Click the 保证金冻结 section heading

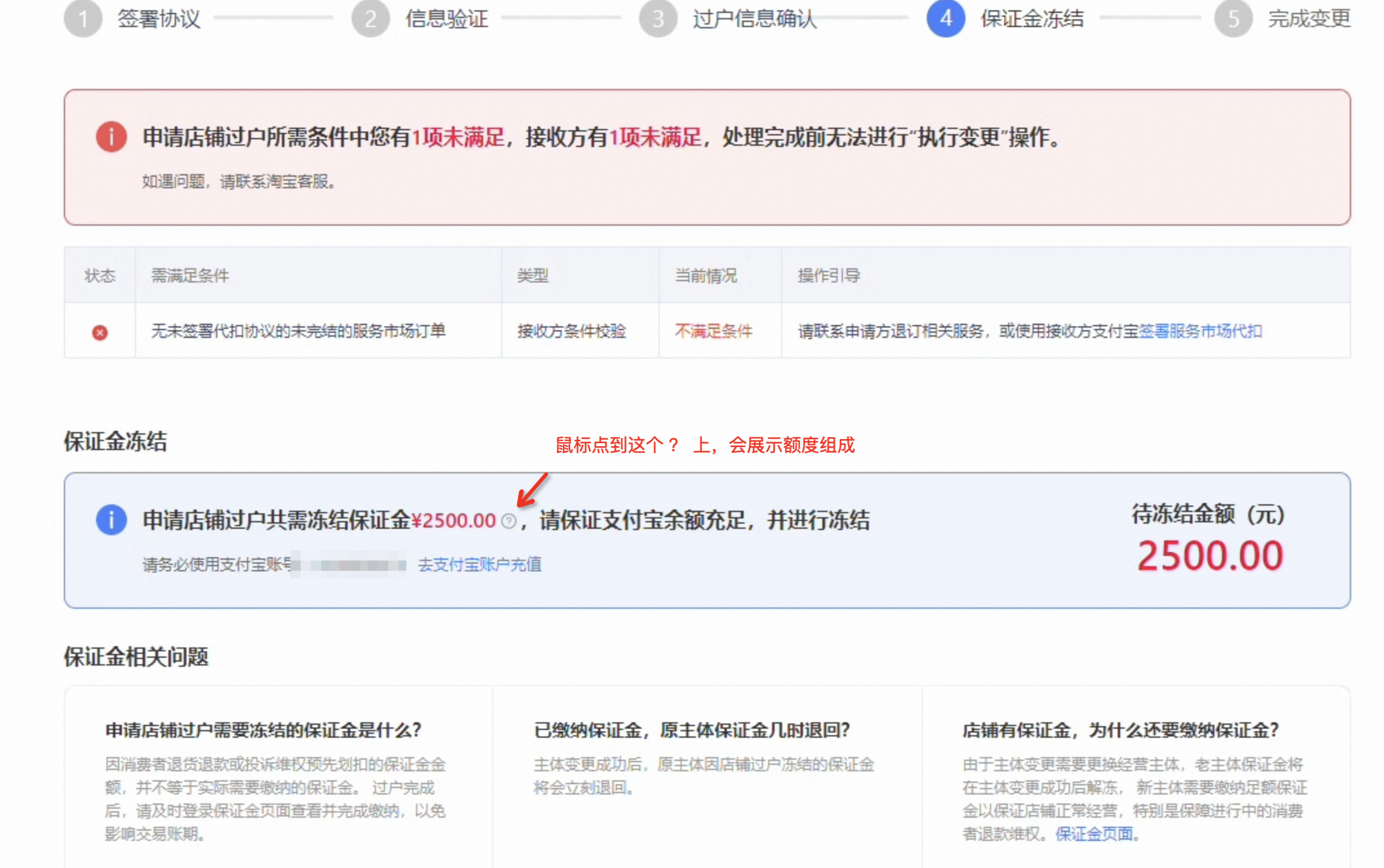(x=115, y=442)
